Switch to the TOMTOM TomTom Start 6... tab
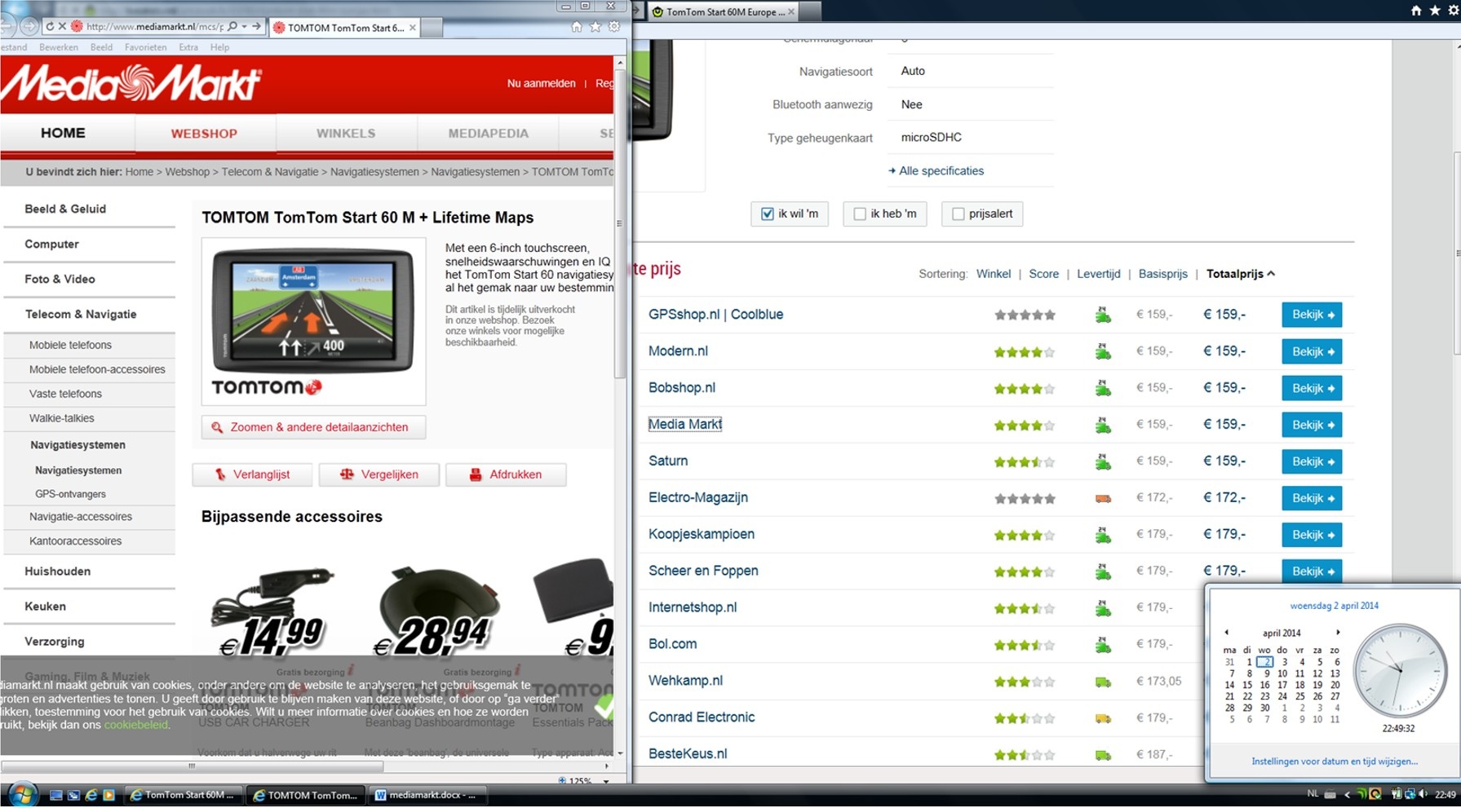The height and width of the screenshot is (812, 1461). 346,28
